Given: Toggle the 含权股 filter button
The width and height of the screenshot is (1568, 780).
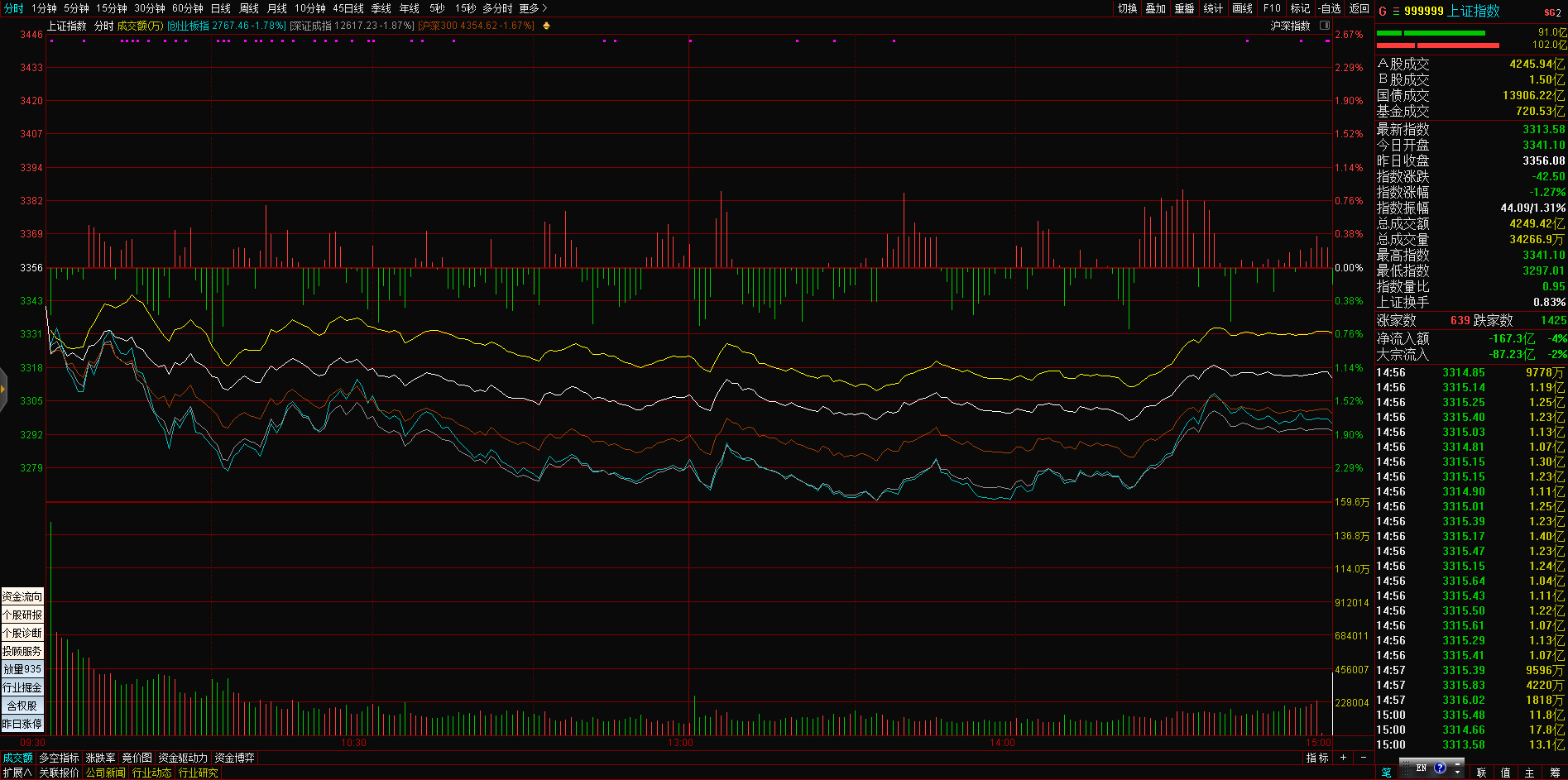Looking at the screenshot, I should (x=22, y=706).
